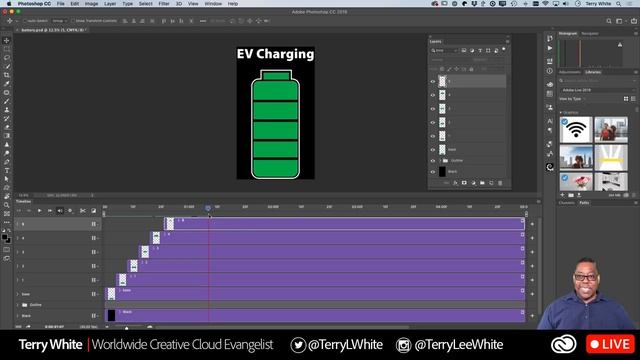Hide layer 3 in Layers panel

click(x=433, y=109)
